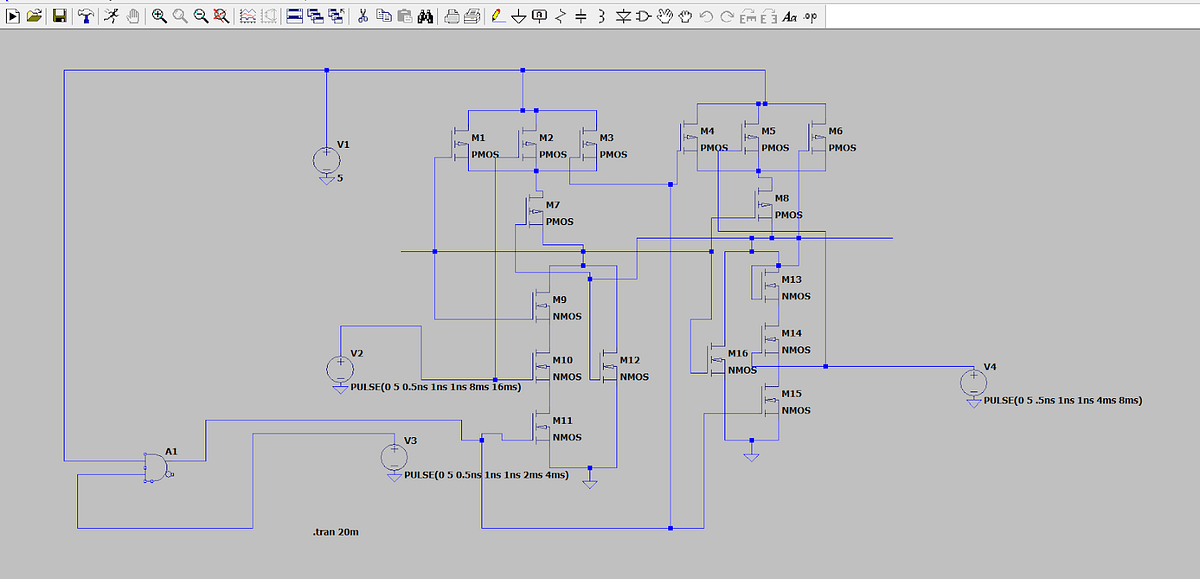Select the move tool

pyautogui.click(x=665, y=14)
